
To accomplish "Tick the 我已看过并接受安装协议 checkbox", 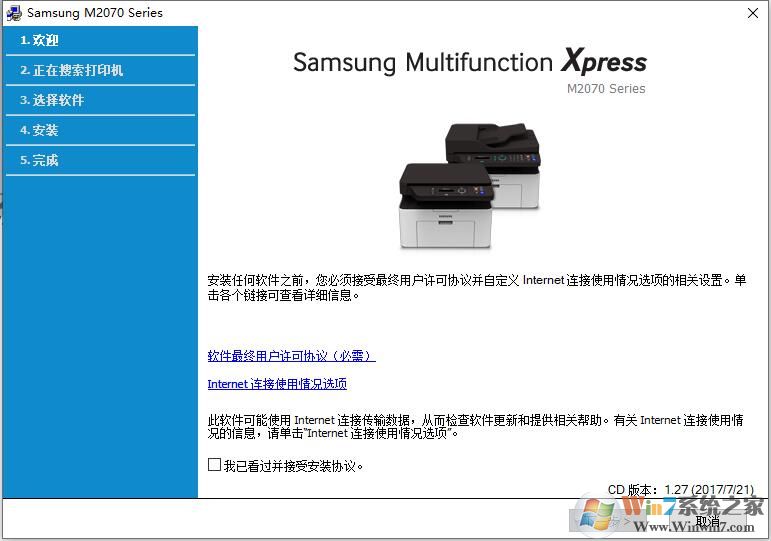I will click(214, 465).
